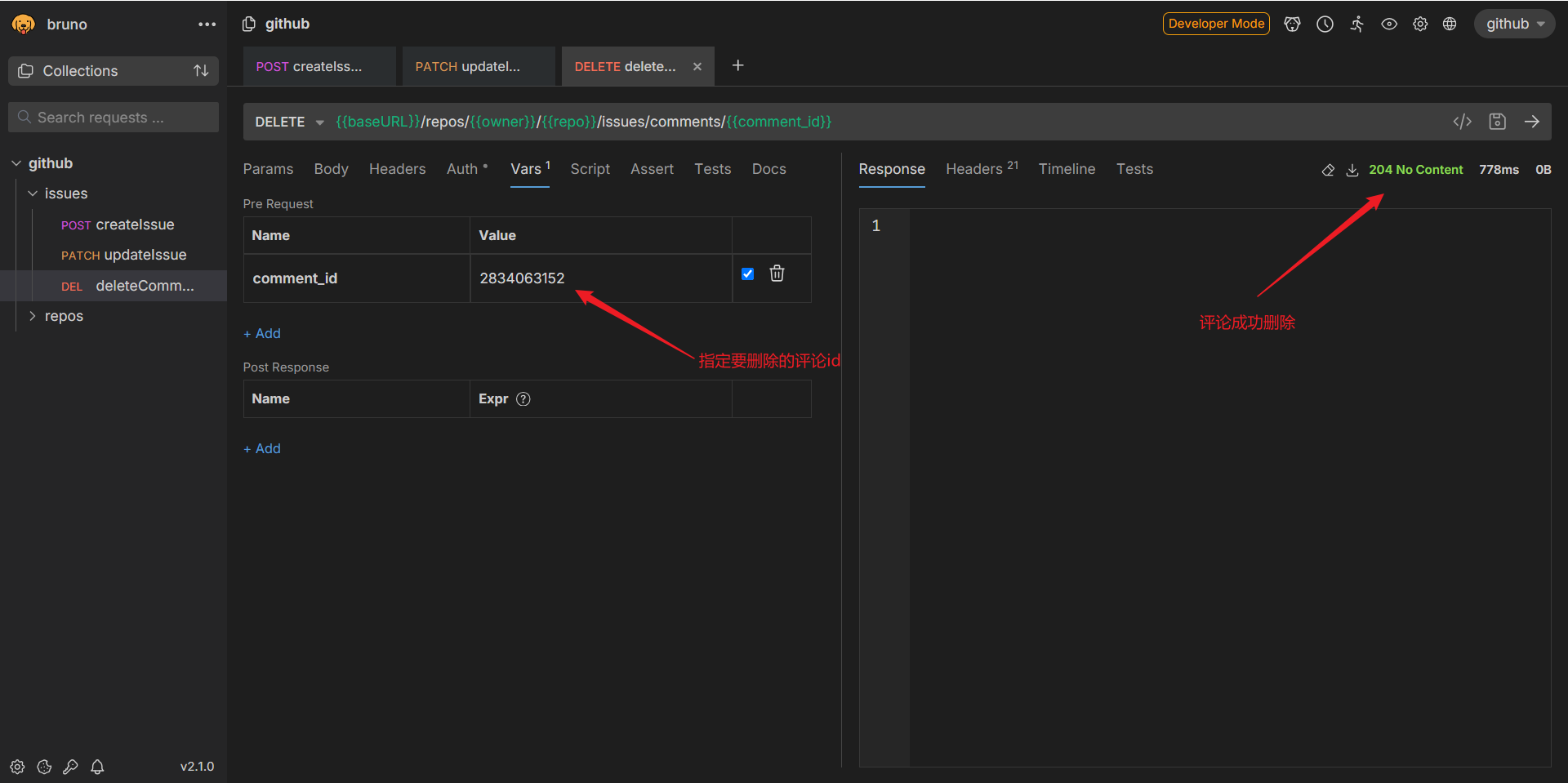Click the dog-face icon in top bar

[x=1292, y=24]
